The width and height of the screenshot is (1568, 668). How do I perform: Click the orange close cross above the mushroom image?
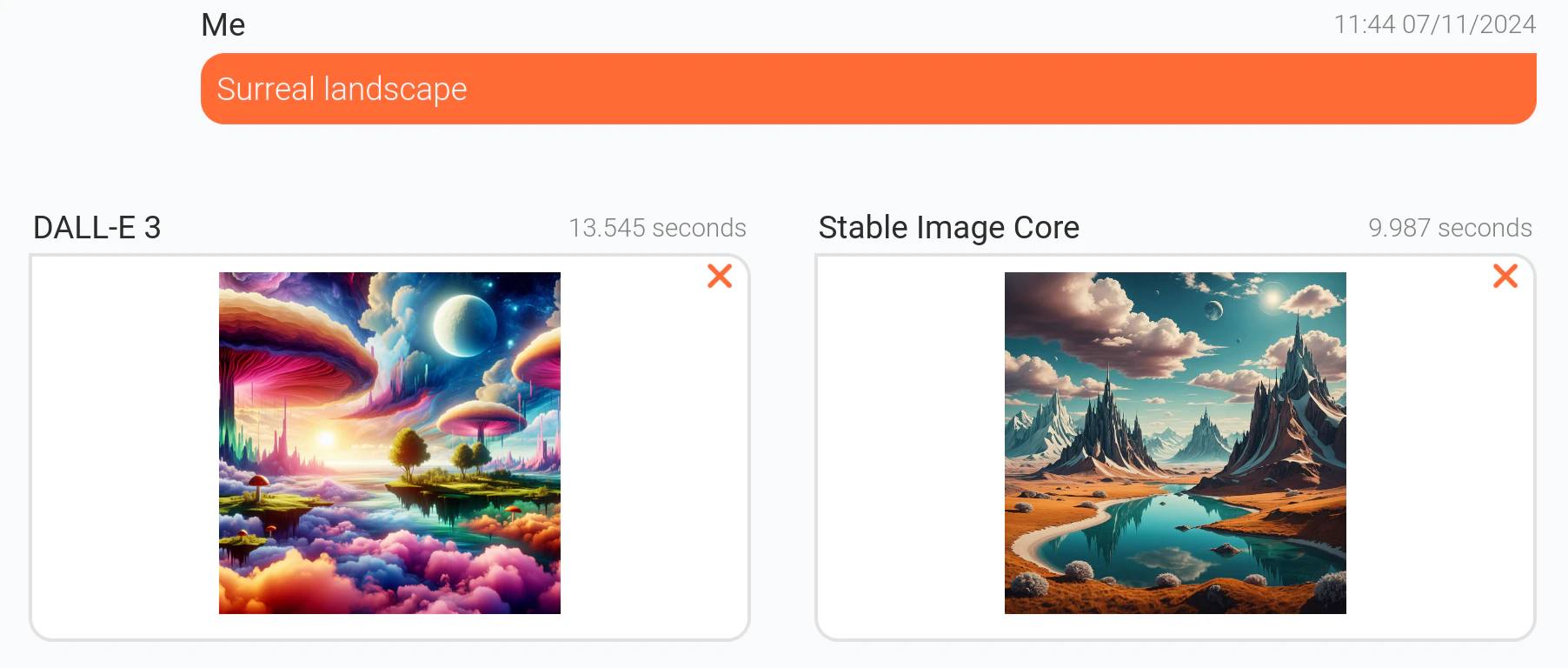pyautogui.click(x=720, y=276)
